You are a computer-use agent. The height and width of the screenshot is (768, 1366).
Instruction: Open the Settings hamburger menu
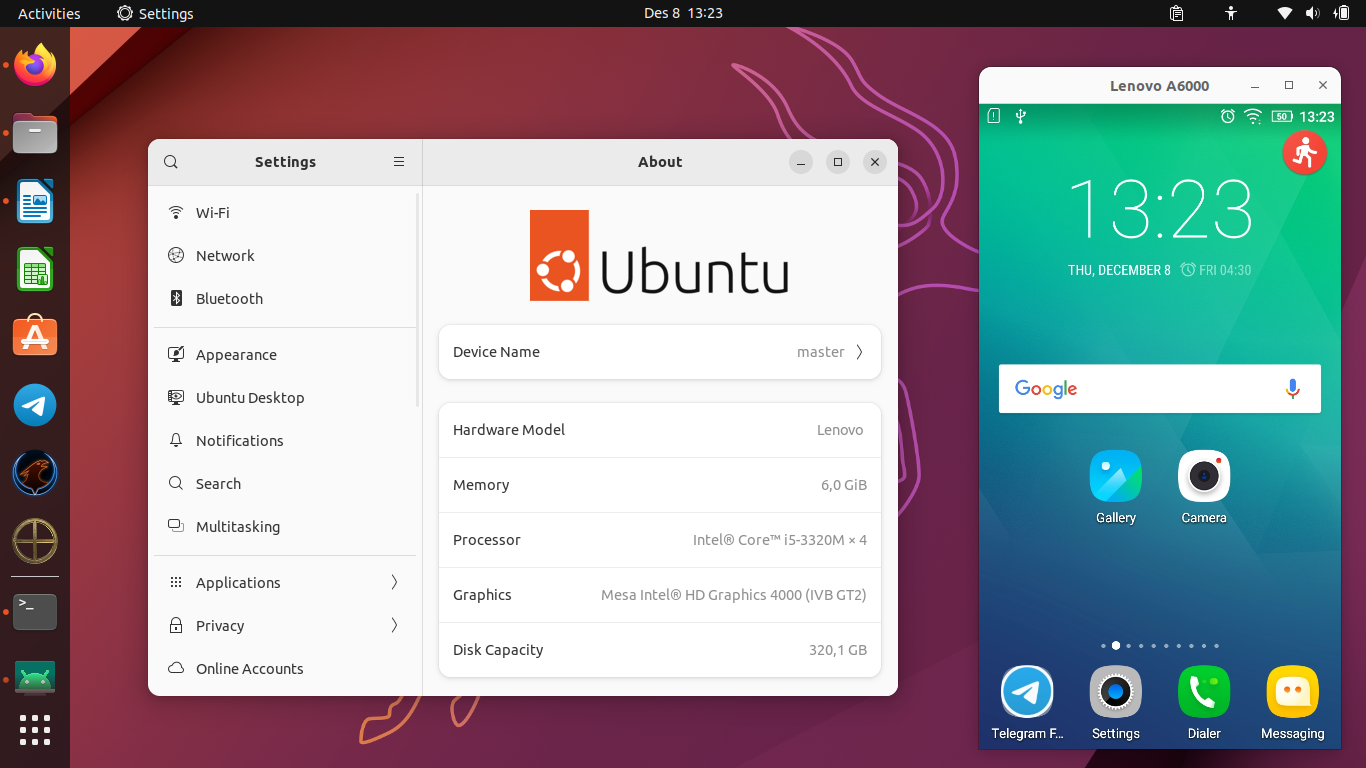[399, 162]
